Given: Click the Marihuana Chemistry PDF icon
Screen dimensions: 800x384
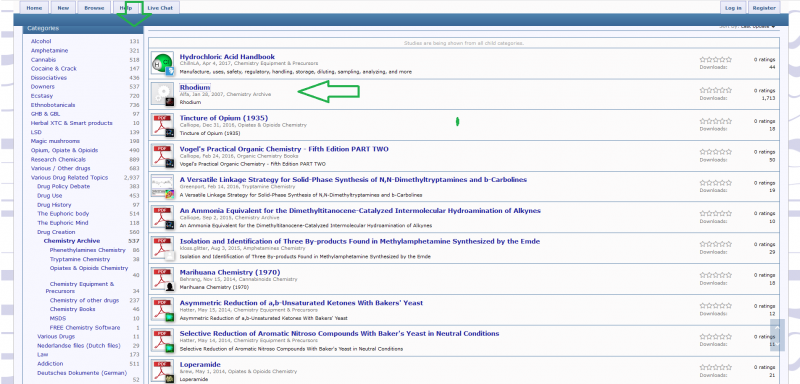Looking at the screenshot, I should coord(163,279).
